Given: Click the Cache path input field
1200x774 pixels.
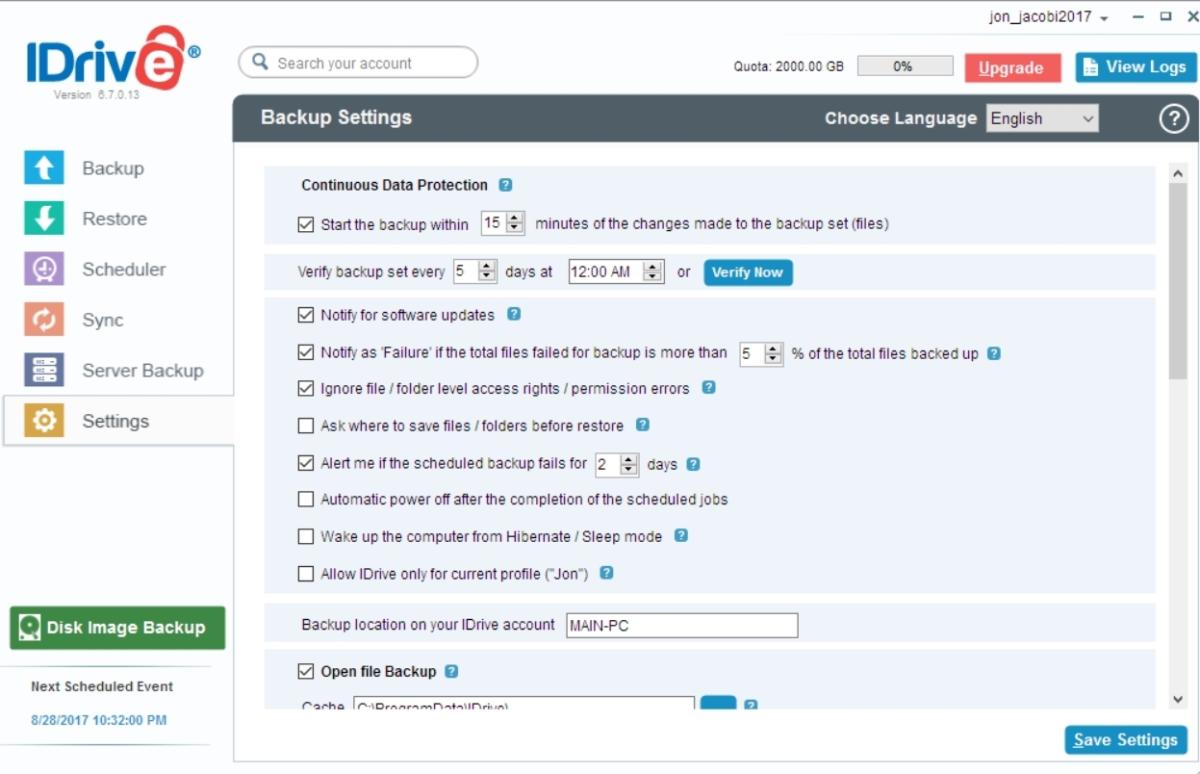Looking at the screenshot, I should (523, 704).
